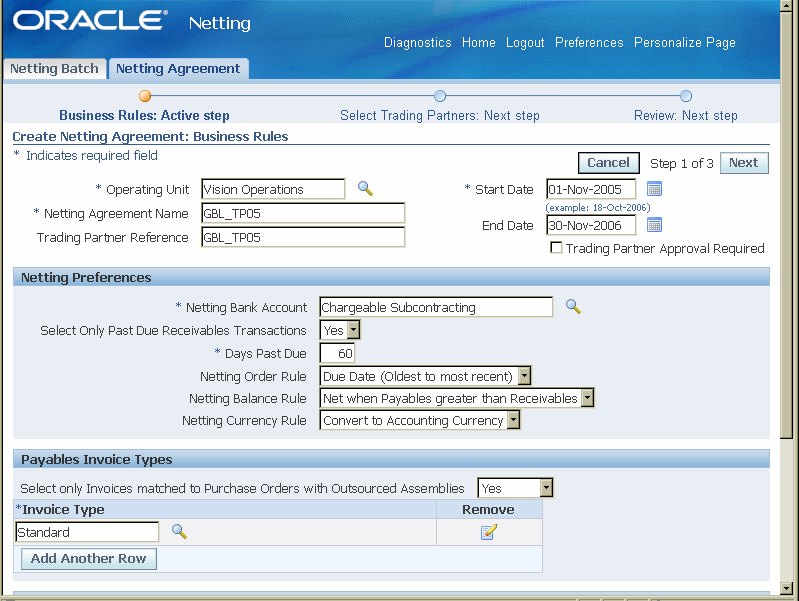Viewport: 799px width, 601px height.
Task: Open the Operating Unit search lookup
Action: pos(365,189)
